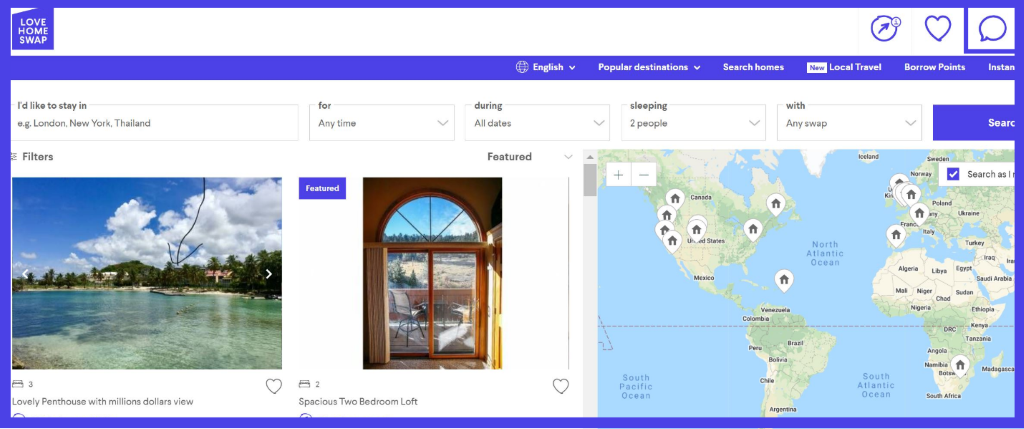This screenshot has width=1024, height=429.
Task: Open the Filters icon
Action: coord(14,157)
